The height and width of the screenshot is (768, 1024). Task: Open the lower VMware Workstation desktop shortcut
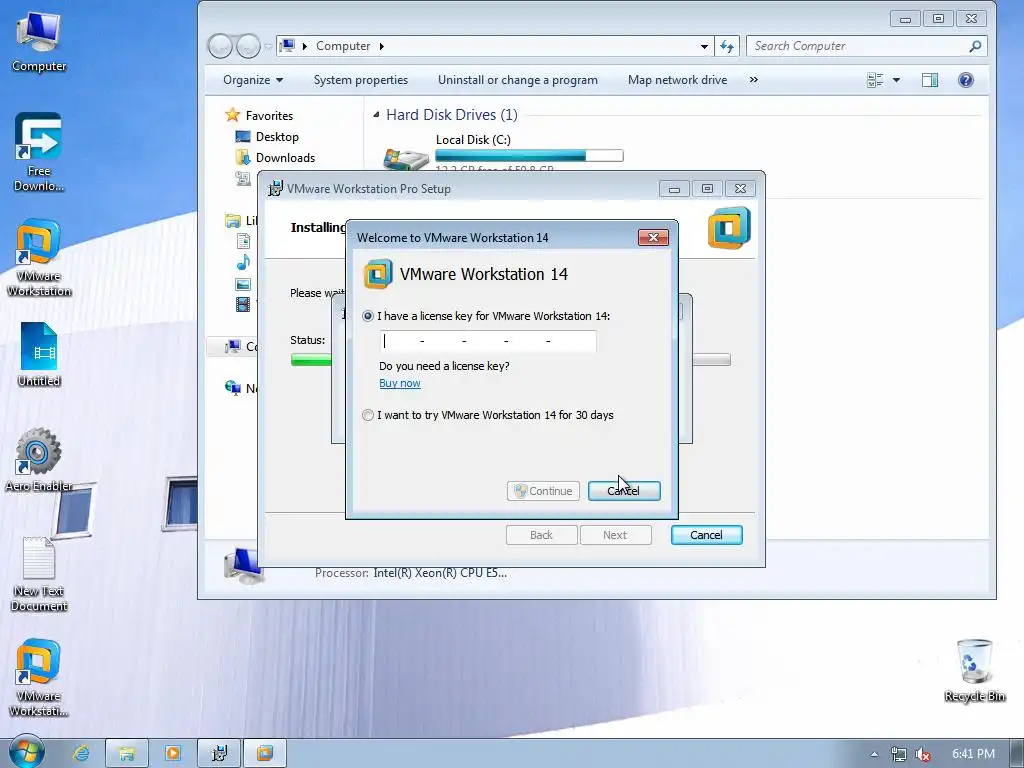[39, 678]
